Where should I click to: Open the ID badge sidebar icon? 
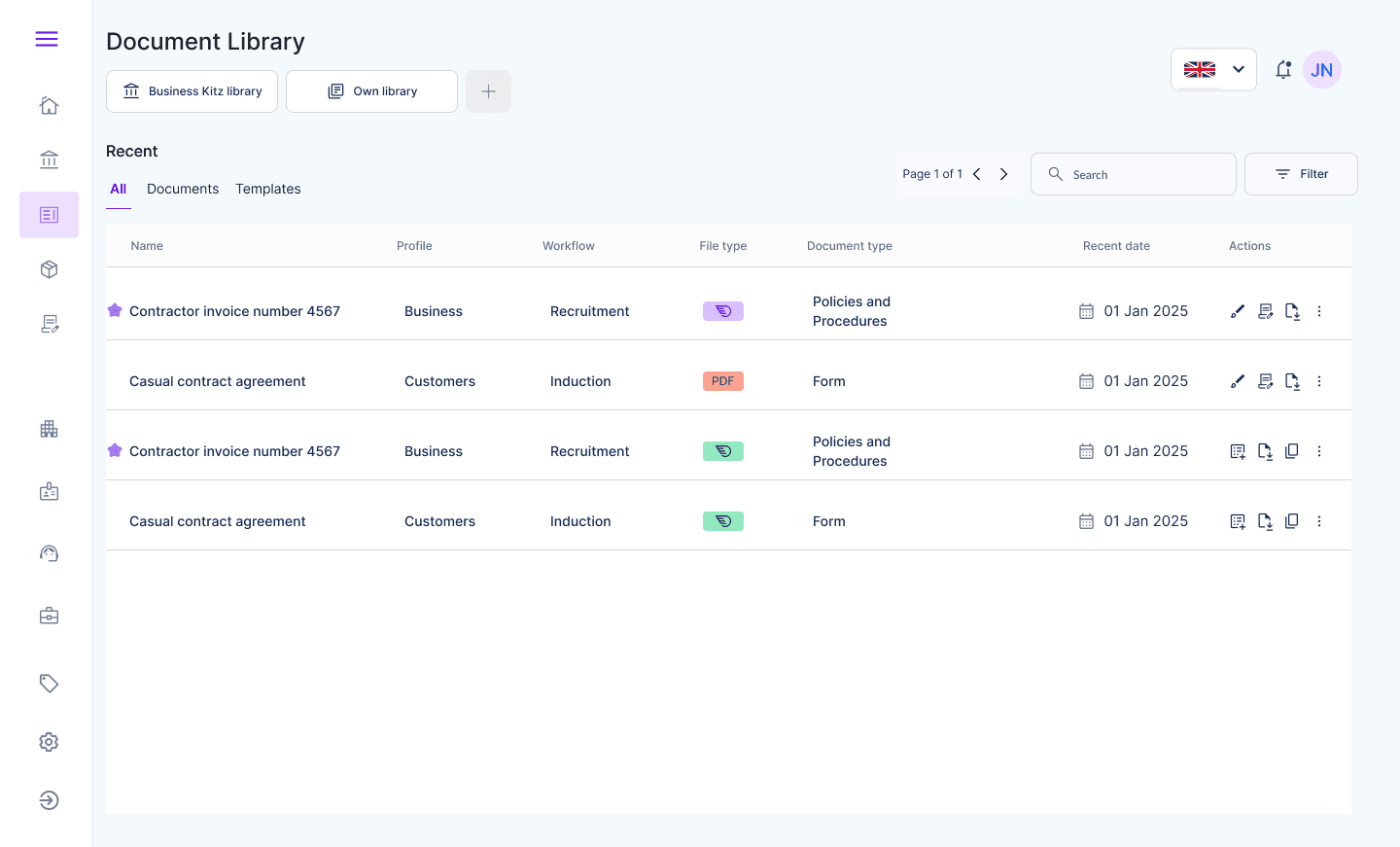[49, 491]
